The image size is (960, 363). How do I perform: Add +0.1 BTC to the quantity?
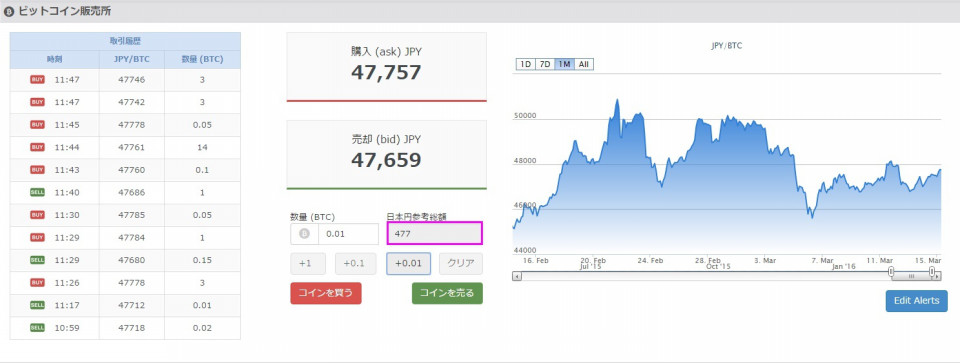point(355,264)
